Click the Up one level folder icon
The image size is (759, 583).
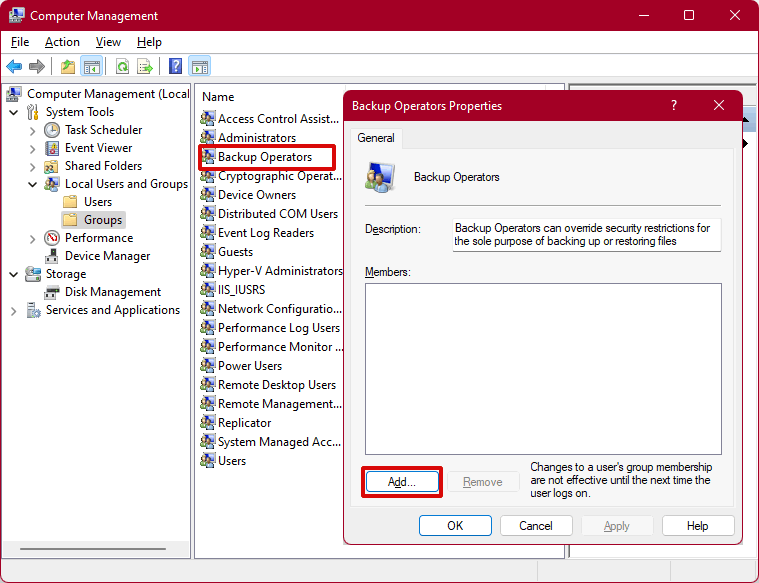point(68,66)
